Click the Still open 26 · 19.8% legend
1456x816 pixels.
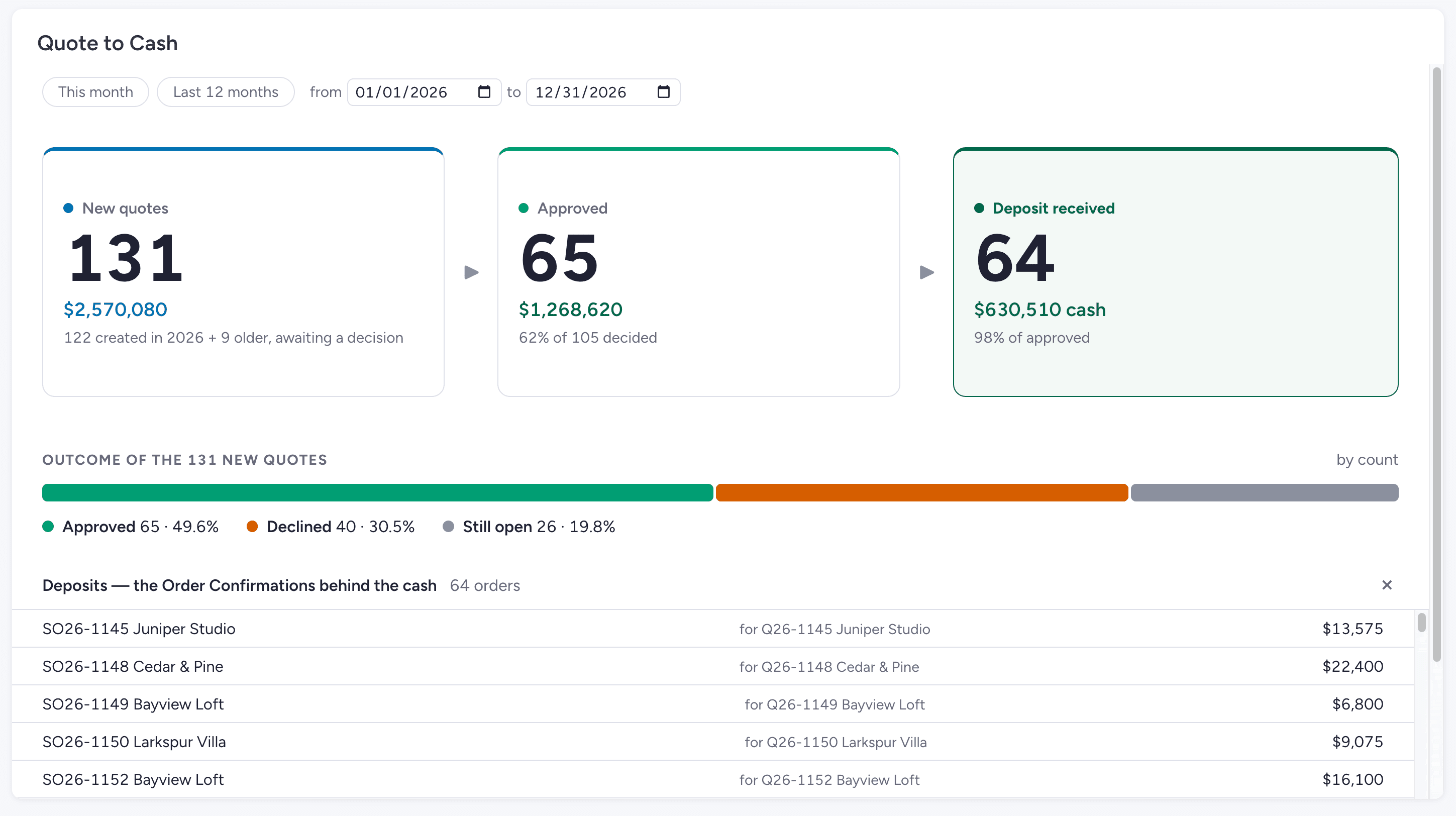coord(529,526)
